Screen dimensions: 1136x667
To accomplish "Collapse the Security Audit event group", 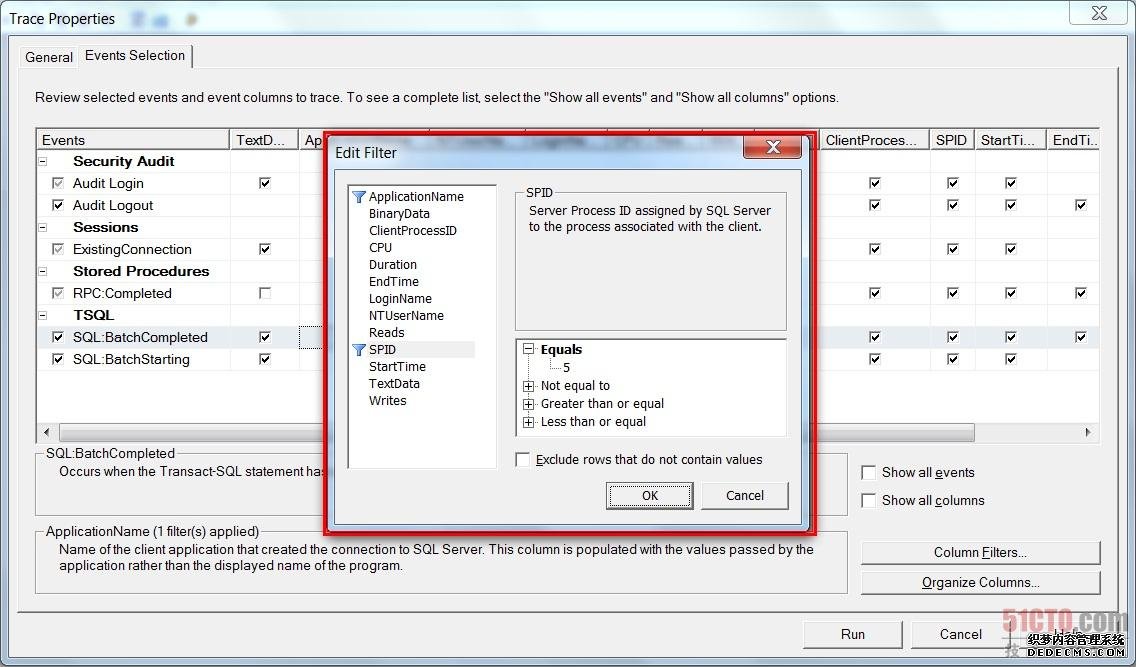I will (43, 161).
